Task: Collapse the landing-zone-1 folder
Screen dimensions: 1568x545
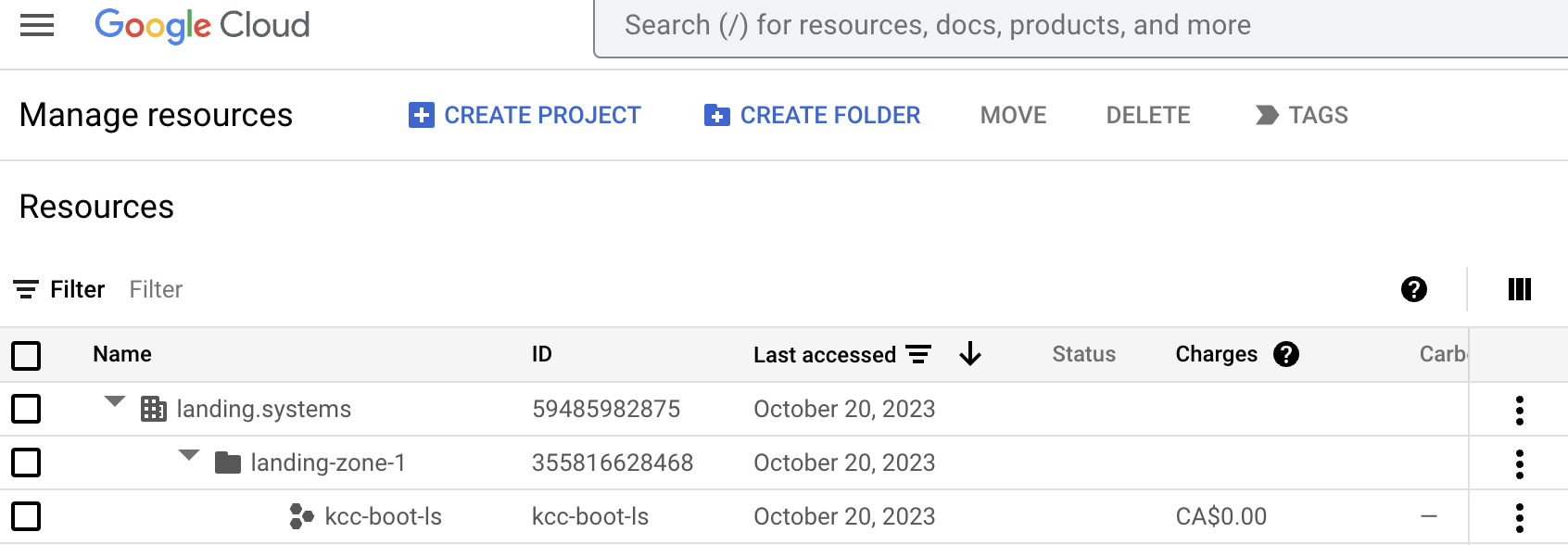Action: coord(189,456)
